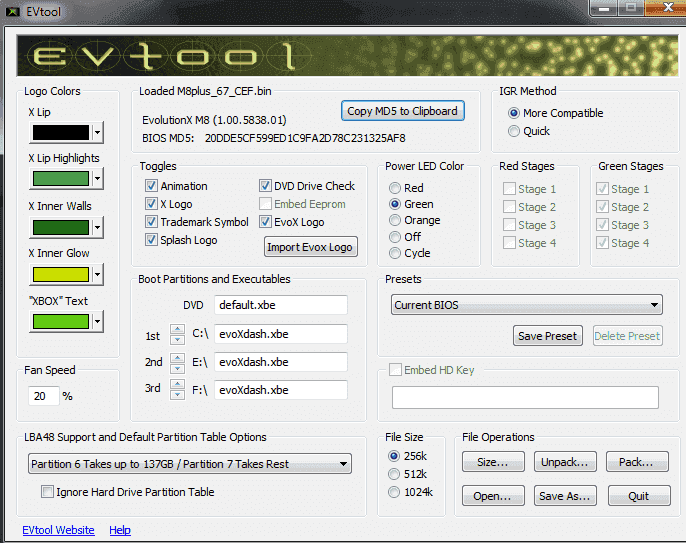The width and height of the screenshot is (686, 543).
Task: Click the F:\ evoXdash.xbe input field
Action: pyautogui.click(x=281, y=390)
